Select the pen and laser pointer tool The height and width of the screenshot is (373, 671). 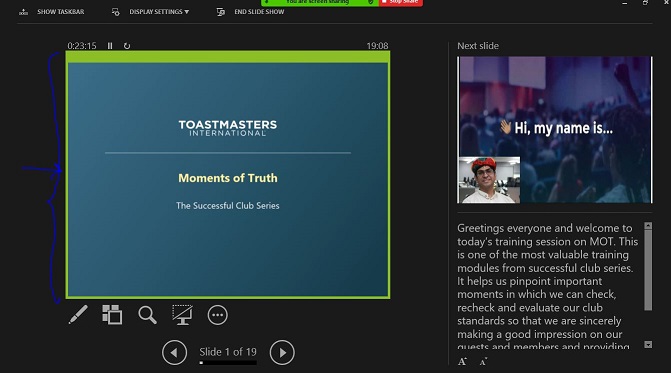pyautogui.click(x=78, y=315)
